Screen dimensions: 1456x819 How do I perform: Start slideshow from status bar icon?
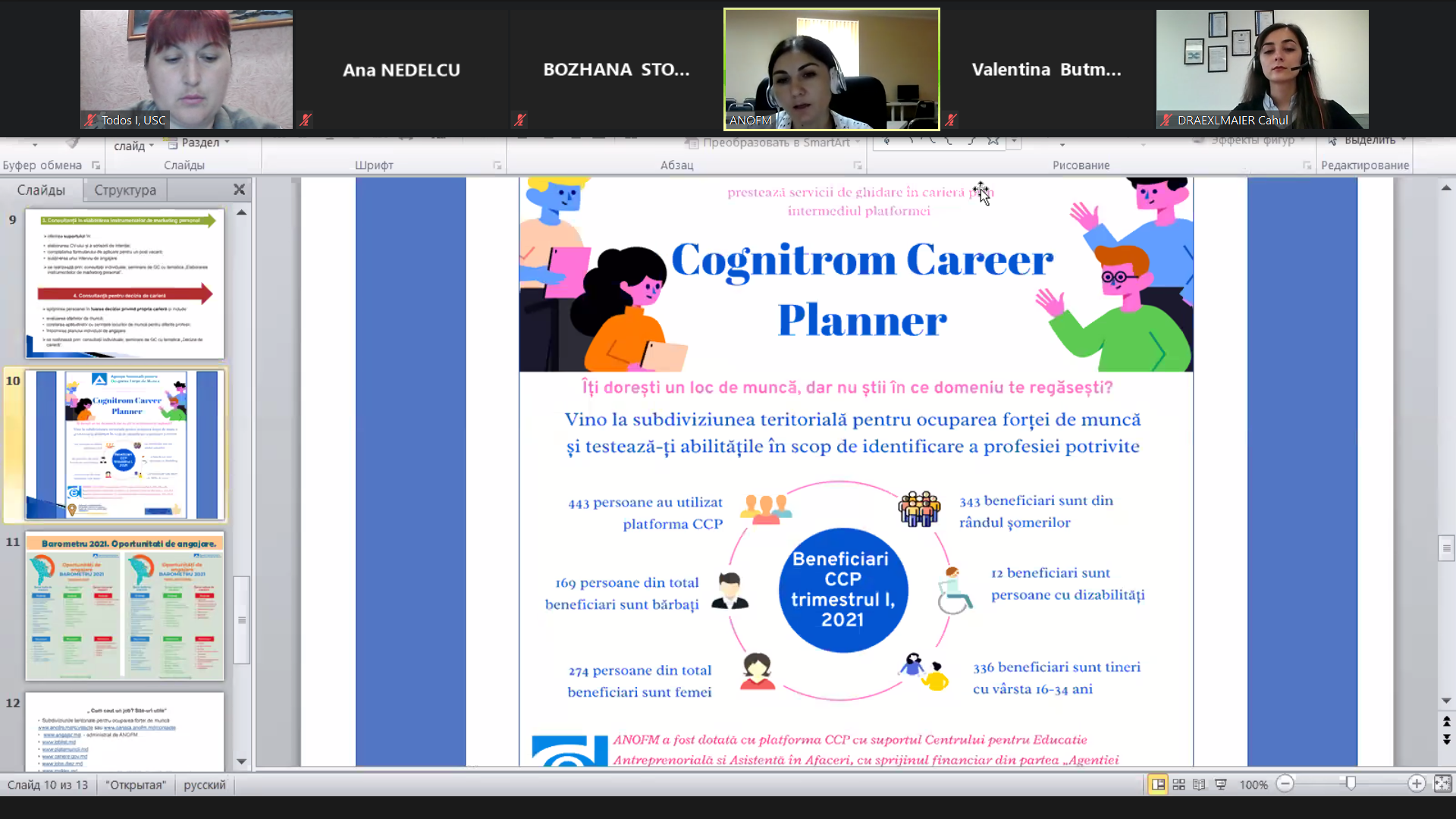coord(1220,784)
